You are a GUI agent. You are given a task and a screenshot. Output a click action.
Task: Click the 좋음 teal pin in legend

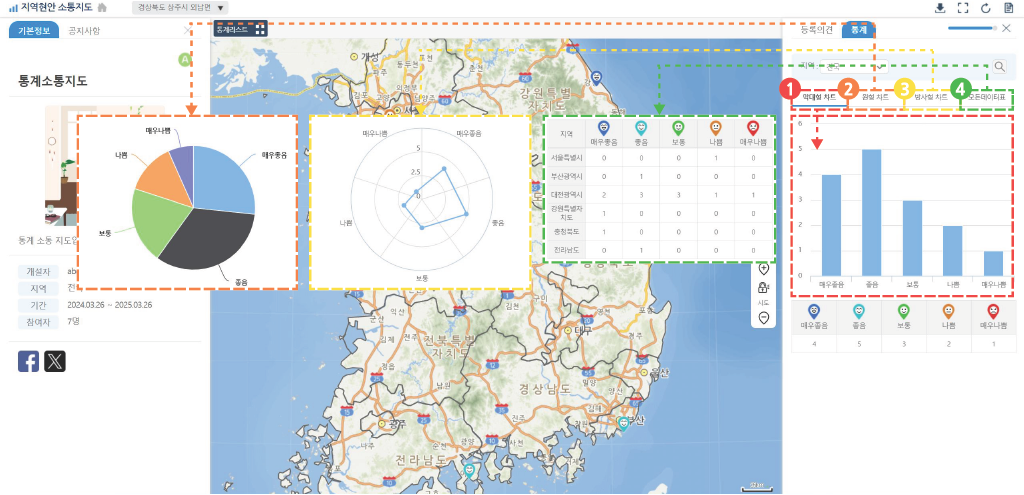[x=858, y=311]
